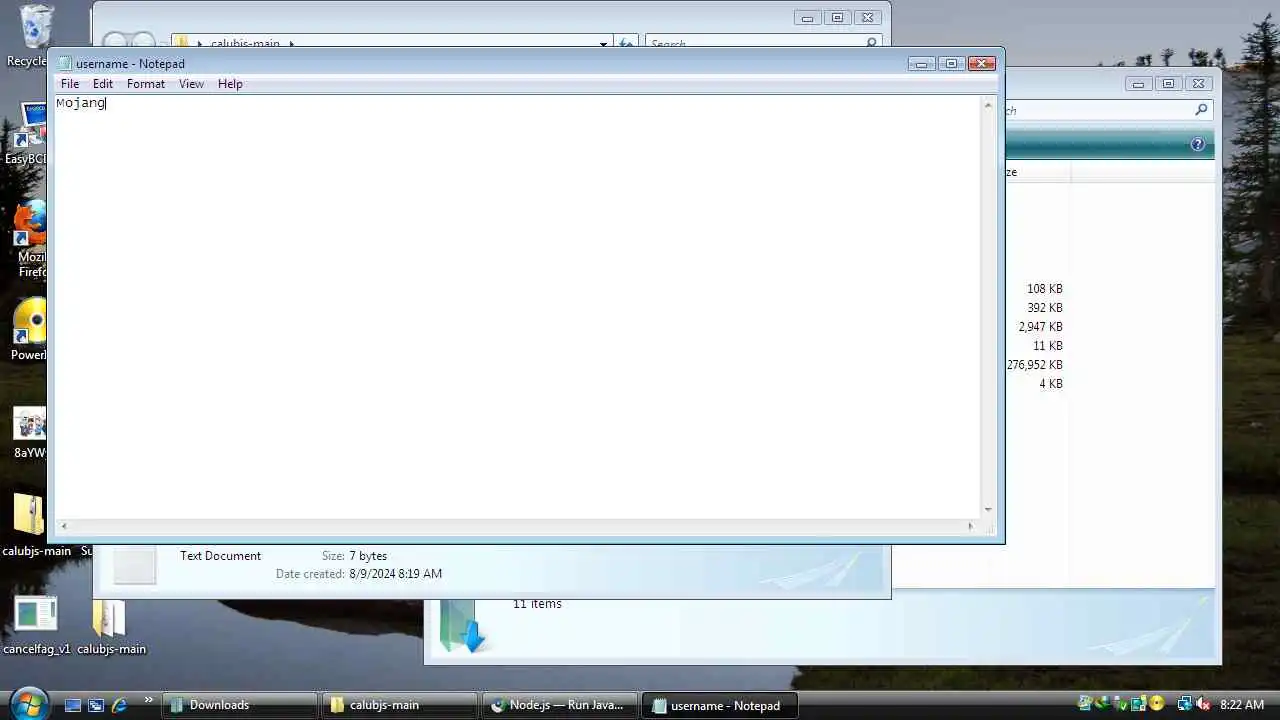Click Switch between windows quick launch icon
Viewport: 1280px width, 720px height.
(96, 705)
